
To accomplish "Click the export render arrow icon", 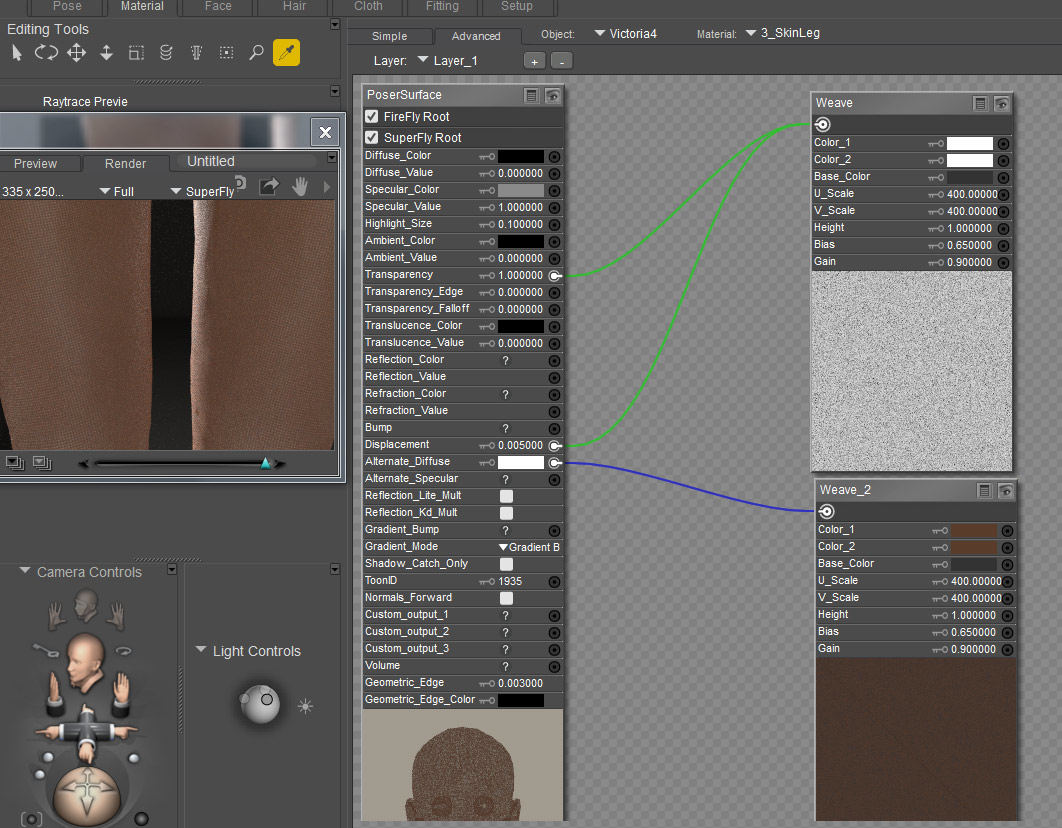I will click(x=268, y=187).
